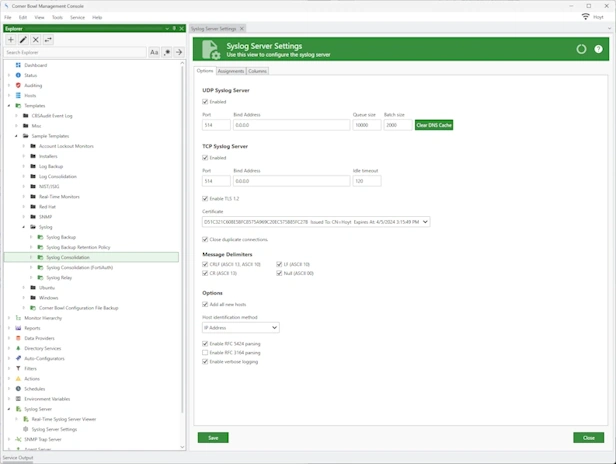Toggle the match case Aa search icon
The width and height of the screenshot is (616, 464).
[154, 52]
